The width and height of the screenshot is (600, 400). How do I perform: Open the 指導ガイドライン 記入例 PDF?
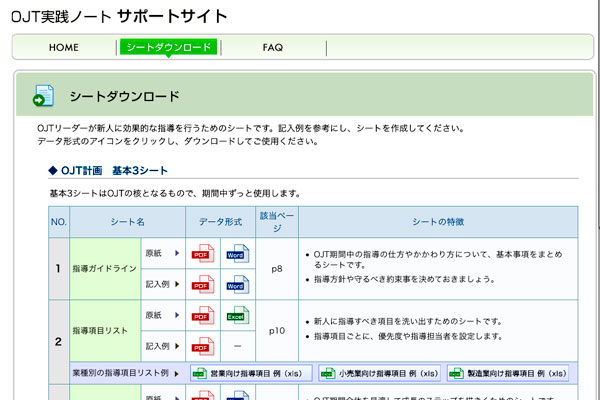tap(203, 284)
